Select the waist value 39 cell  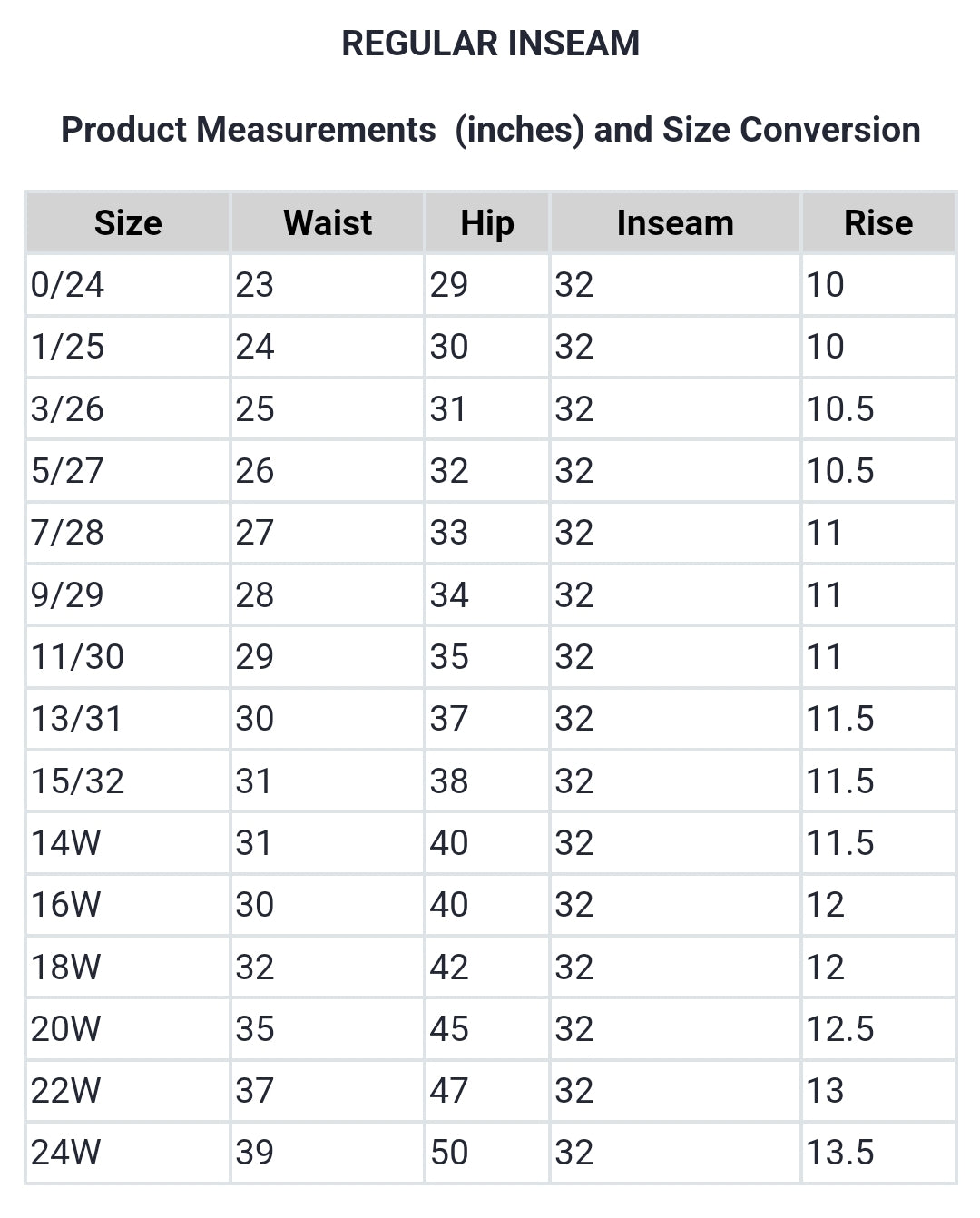255,1153
